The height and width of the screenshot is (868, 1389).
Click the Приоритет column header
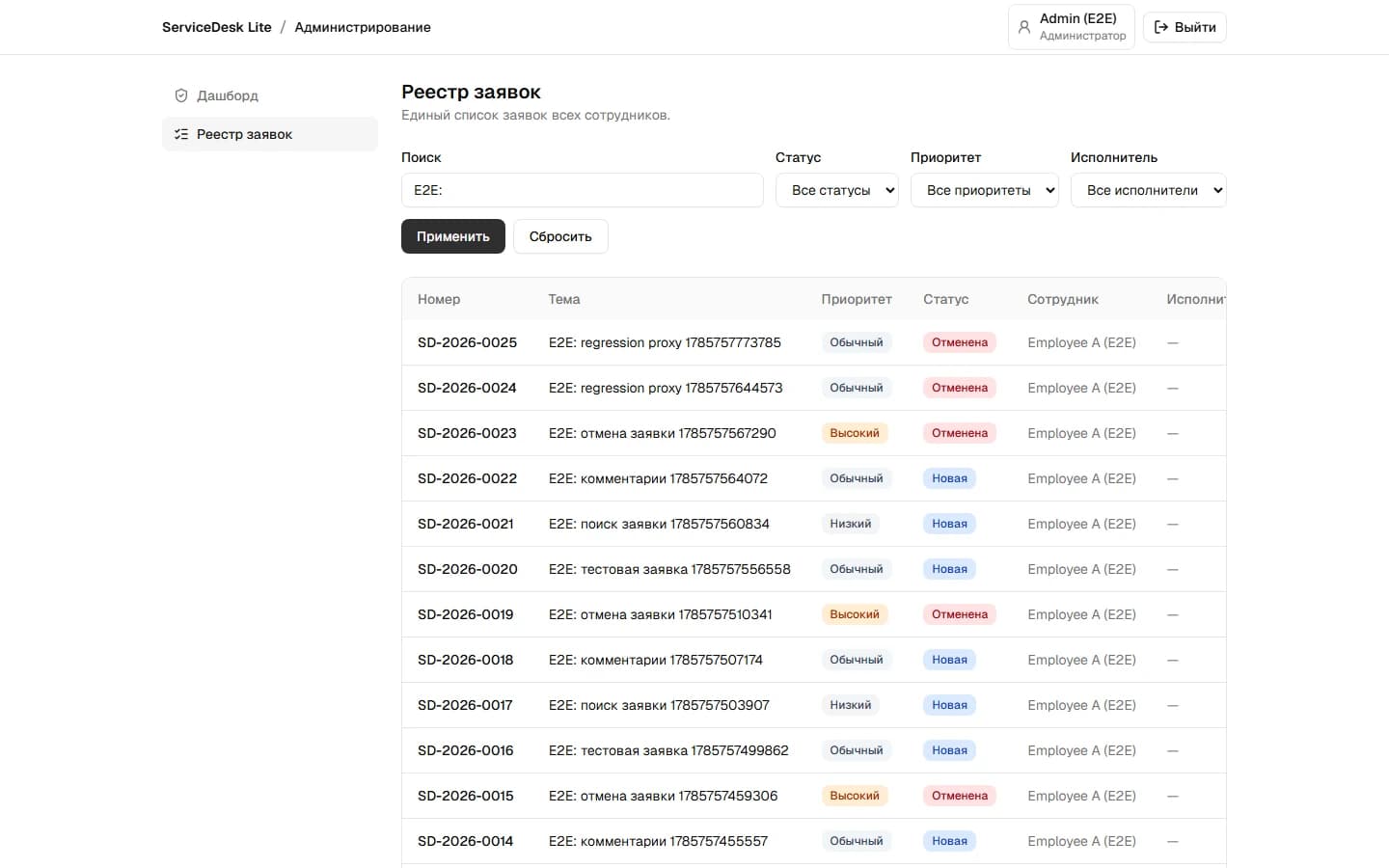pos(857,299)
